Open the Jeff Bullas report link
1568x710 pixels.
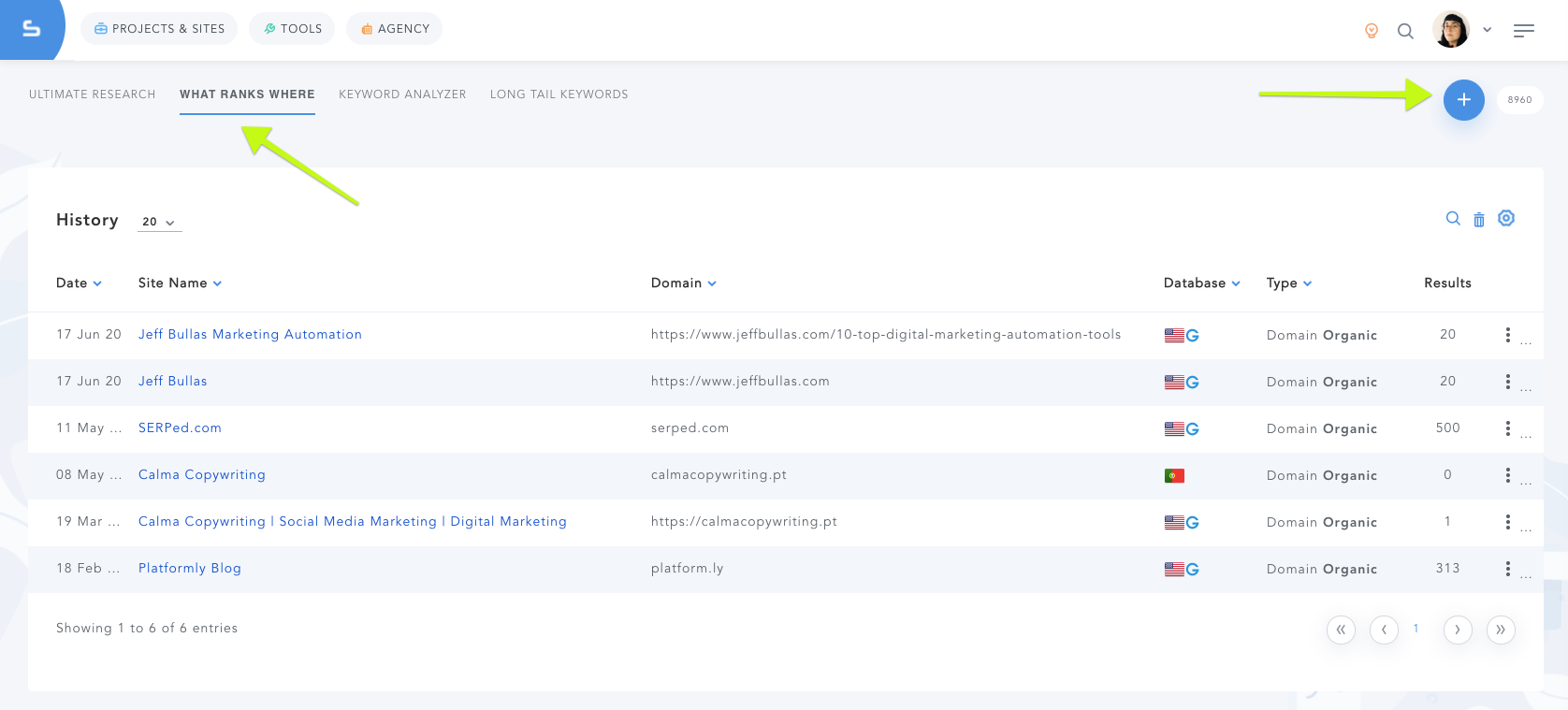click(173, 382)
